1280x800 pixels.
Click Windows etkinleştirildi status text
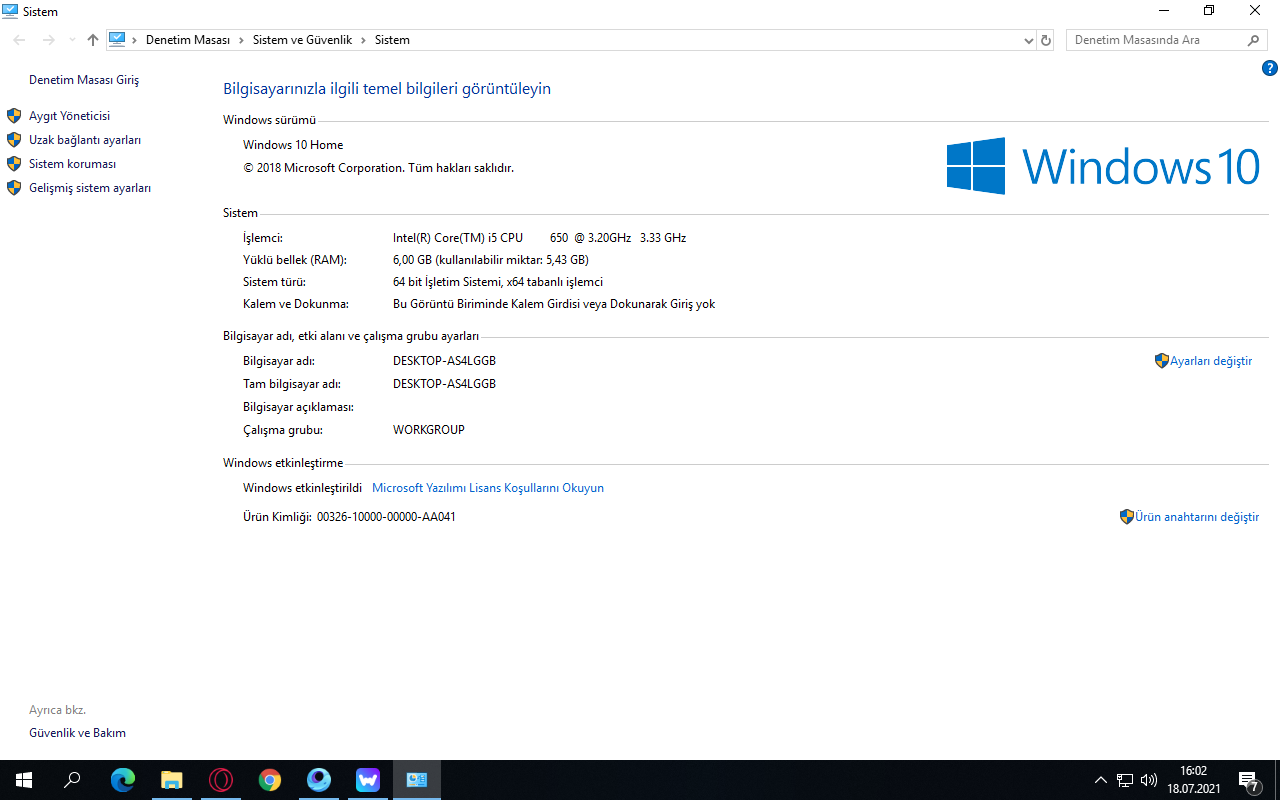click(302, 488)
